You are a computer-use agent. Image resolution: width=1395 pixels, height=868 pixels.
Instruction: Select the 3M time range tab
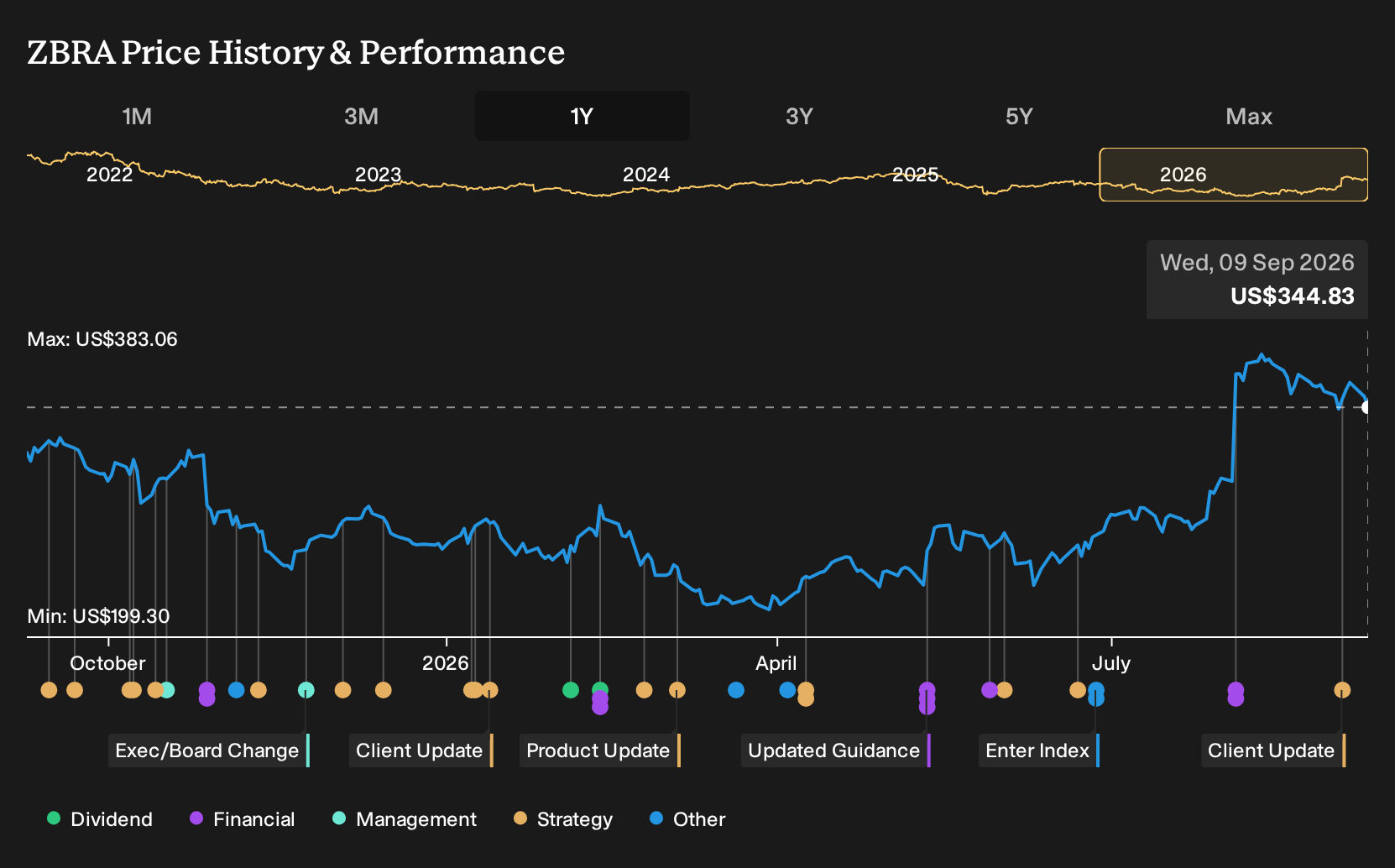pyautogui.click(x=361, y=116)
